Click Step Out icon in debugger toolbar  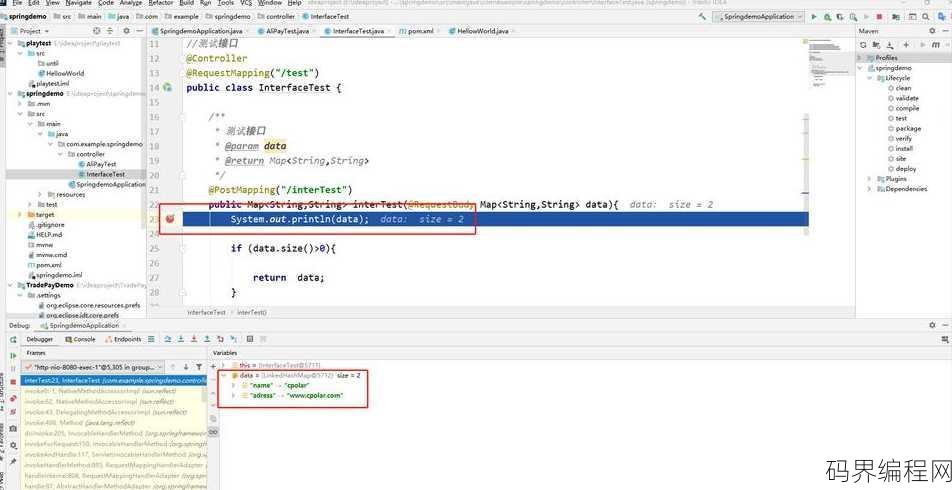click(x=207, y=339)
